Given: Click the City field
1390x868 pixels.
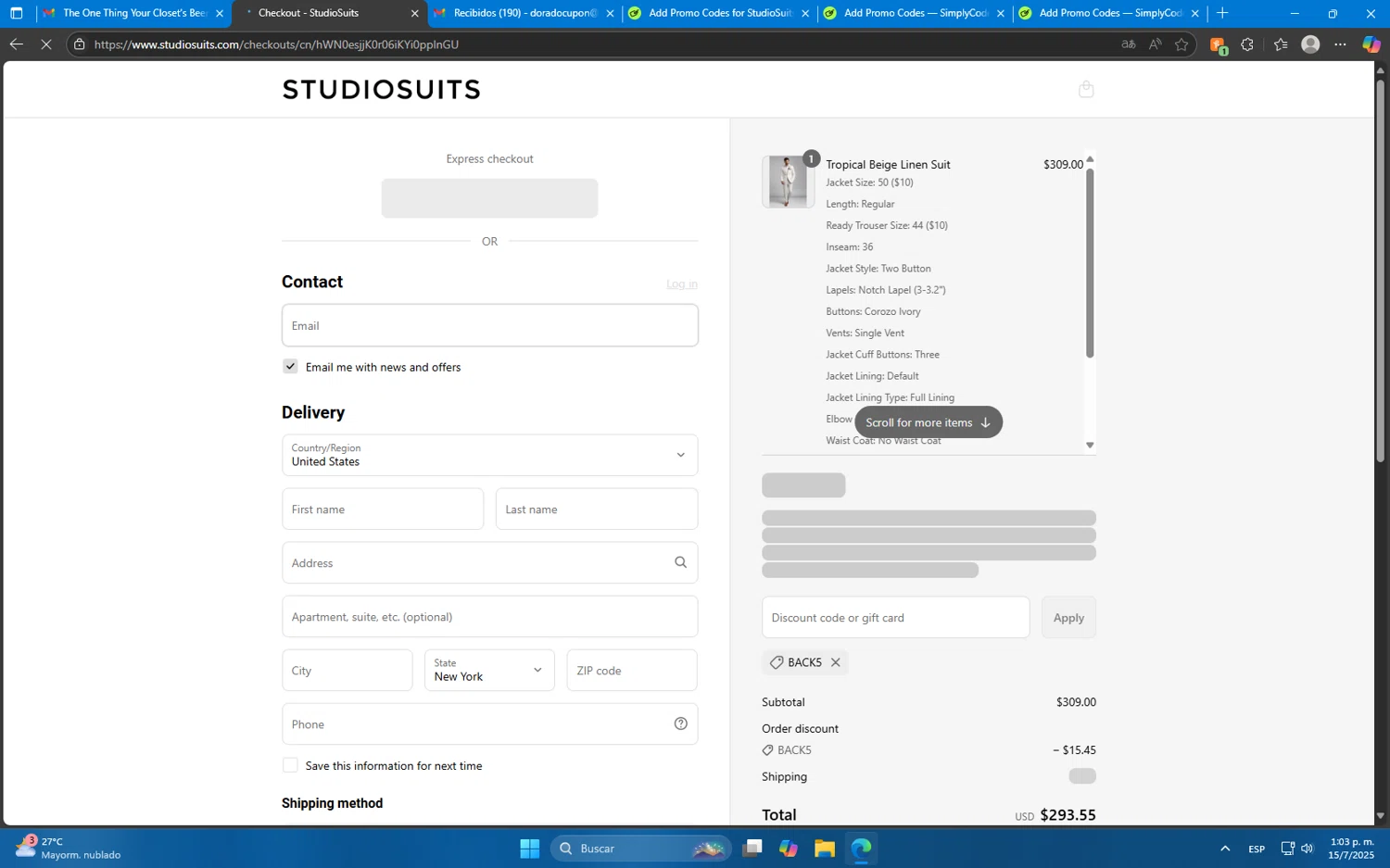Looking at the screenshot, I should point(347,670).
